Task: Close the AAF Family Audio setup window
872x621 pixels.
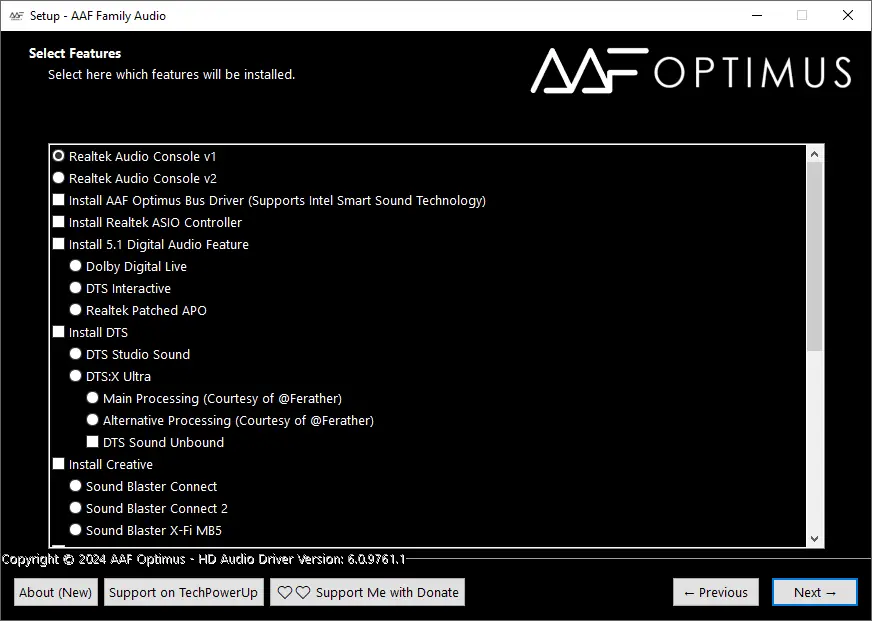Action: [848, 16]
